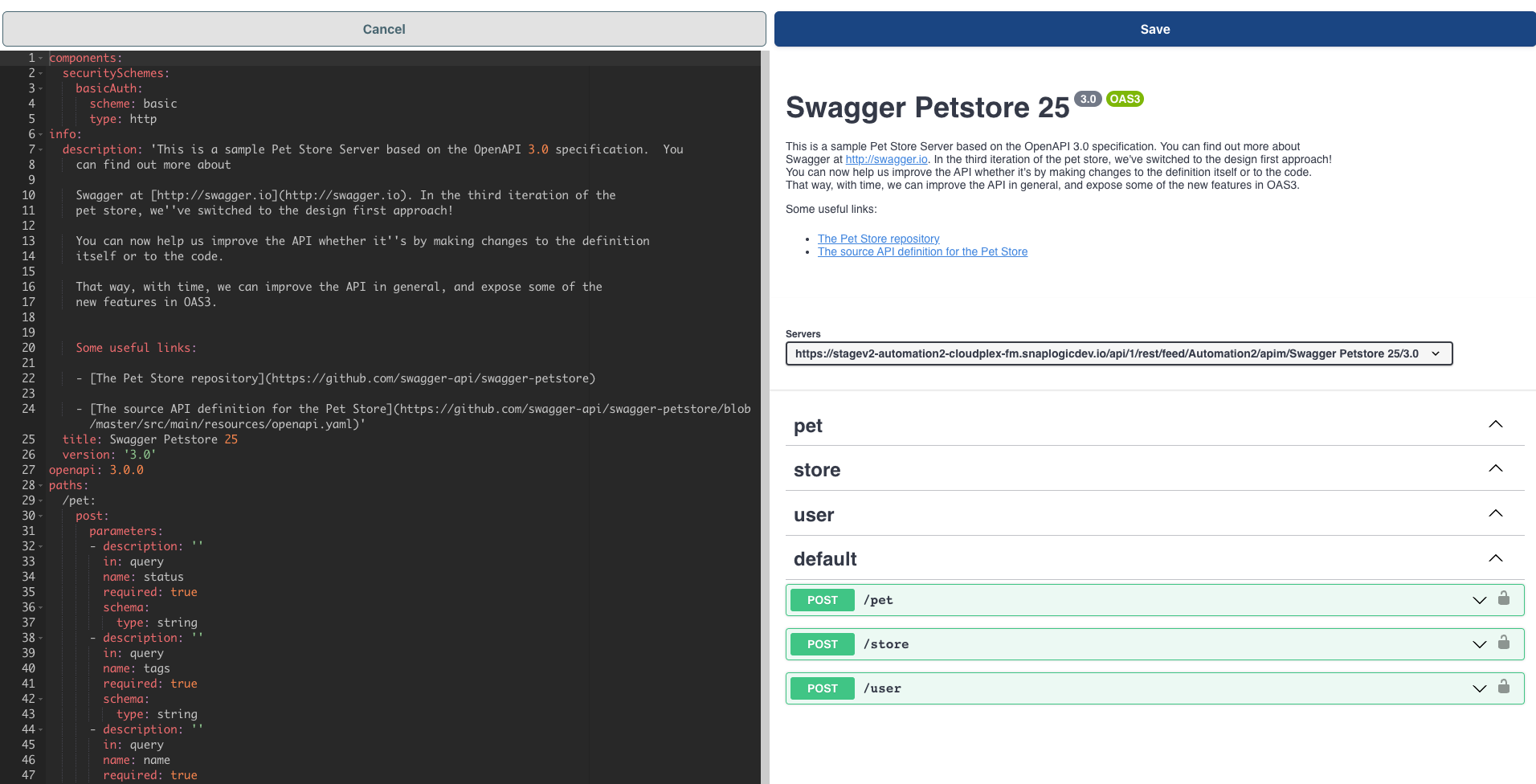Open The Pet Store repository link
This screenshot has height=784, width=1536.
pyautogui.click(x=878, y=239)
